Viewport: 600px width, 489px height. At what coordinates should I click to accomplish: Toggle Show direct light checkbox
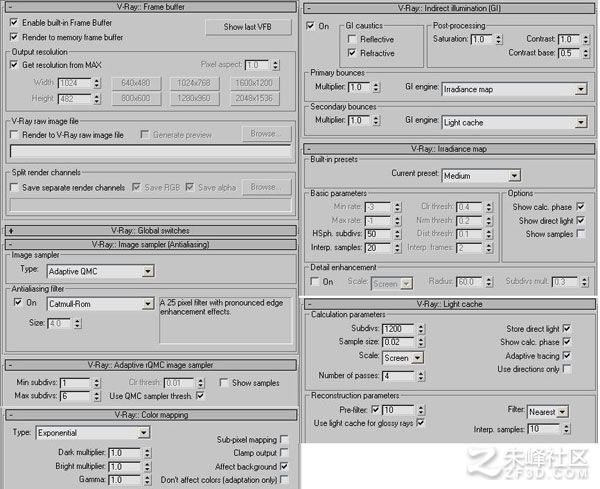(580, 220)
